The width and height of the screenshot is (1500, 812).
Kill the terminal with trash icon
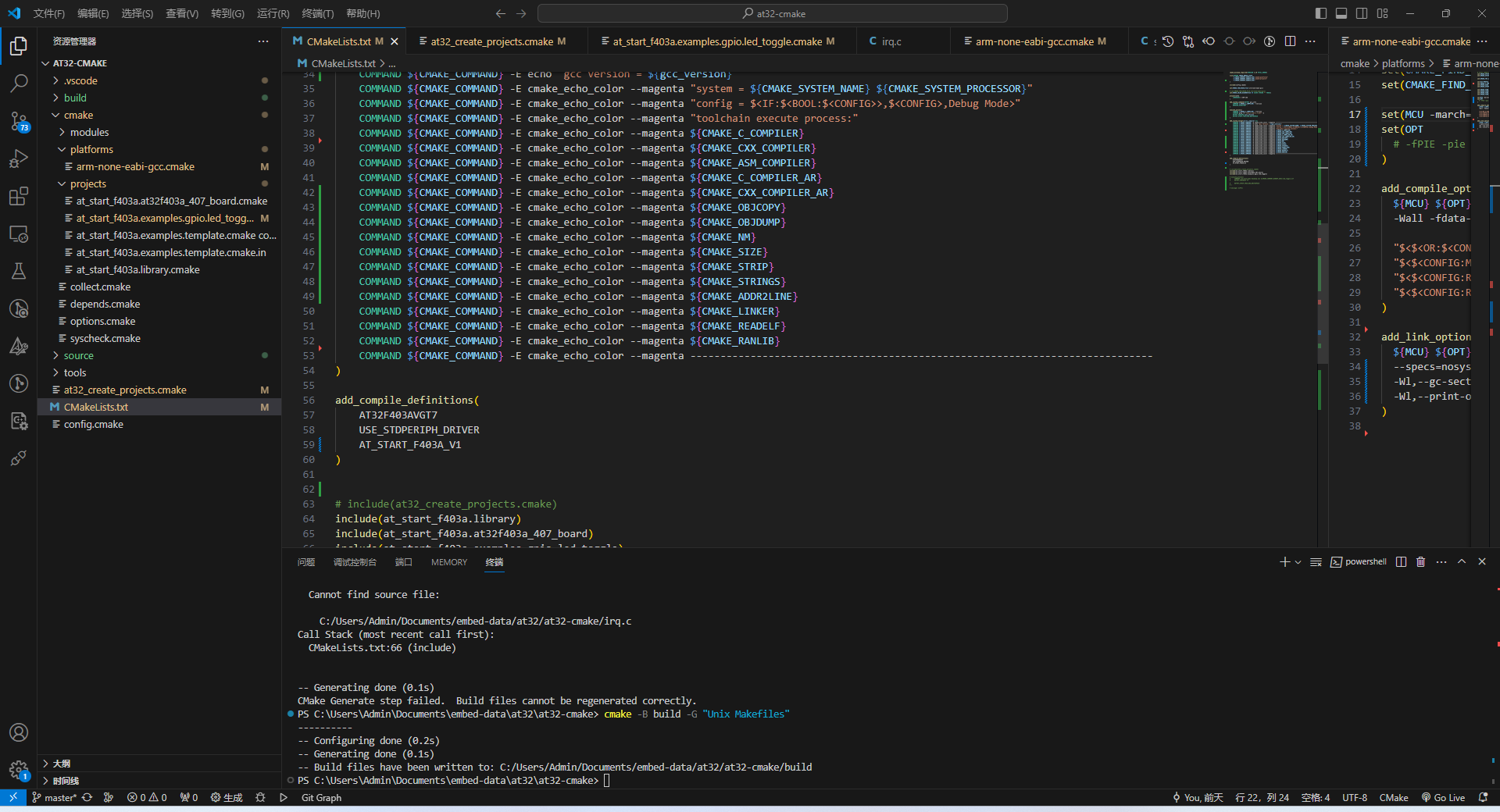click(1421, 562)
